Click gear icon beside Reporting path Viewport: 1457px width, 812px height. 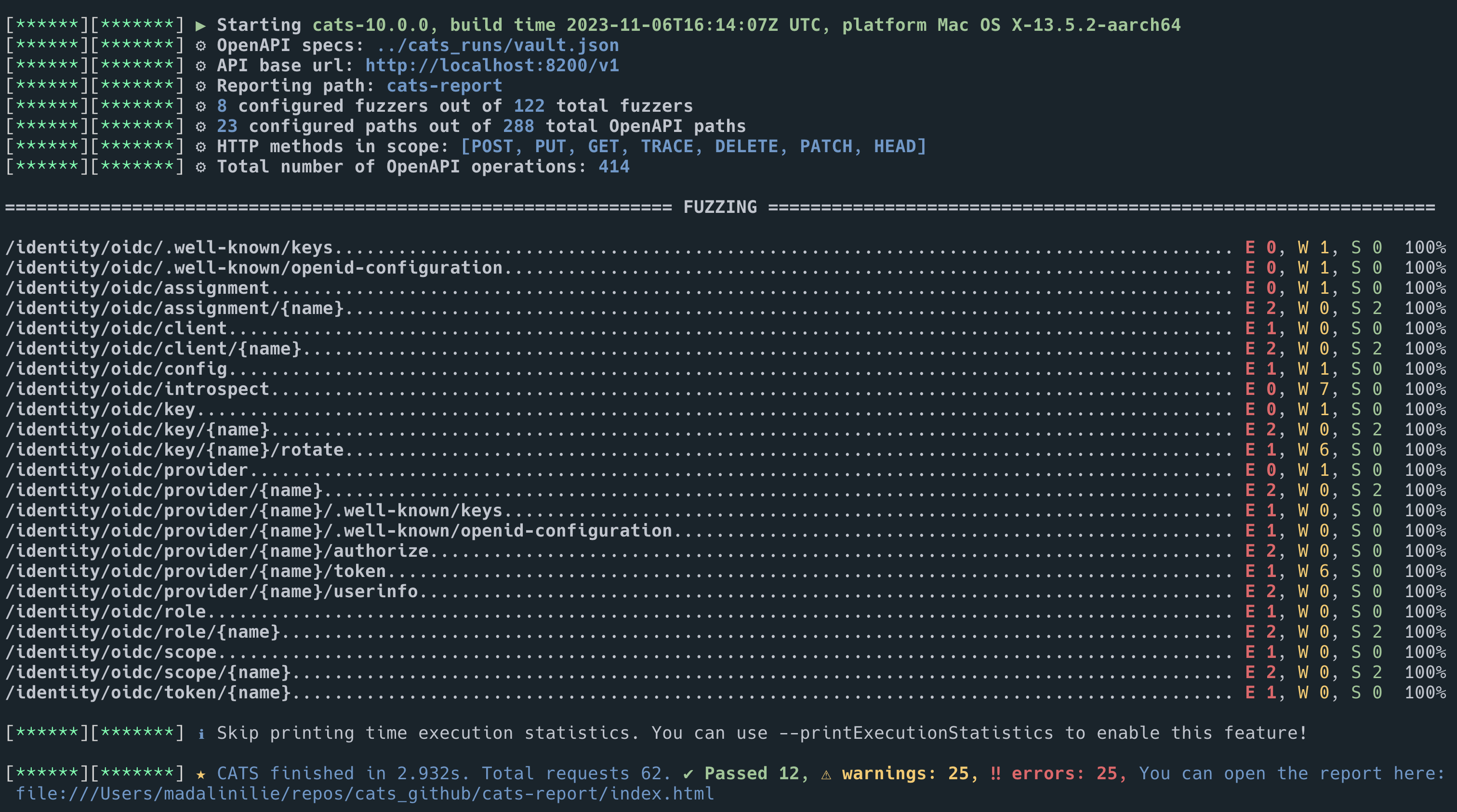200,87
